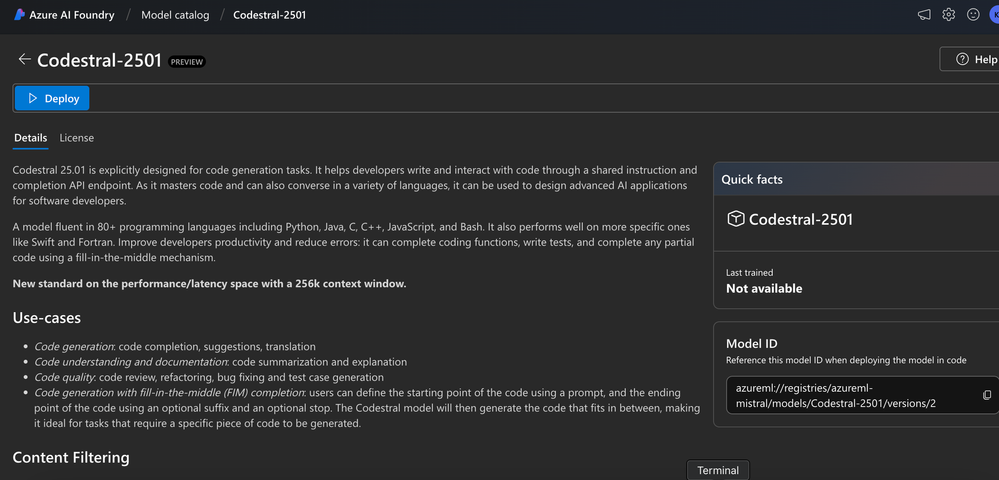Switch to the License tab
This screenshot has width=999, height=480.
click(76, 138)
